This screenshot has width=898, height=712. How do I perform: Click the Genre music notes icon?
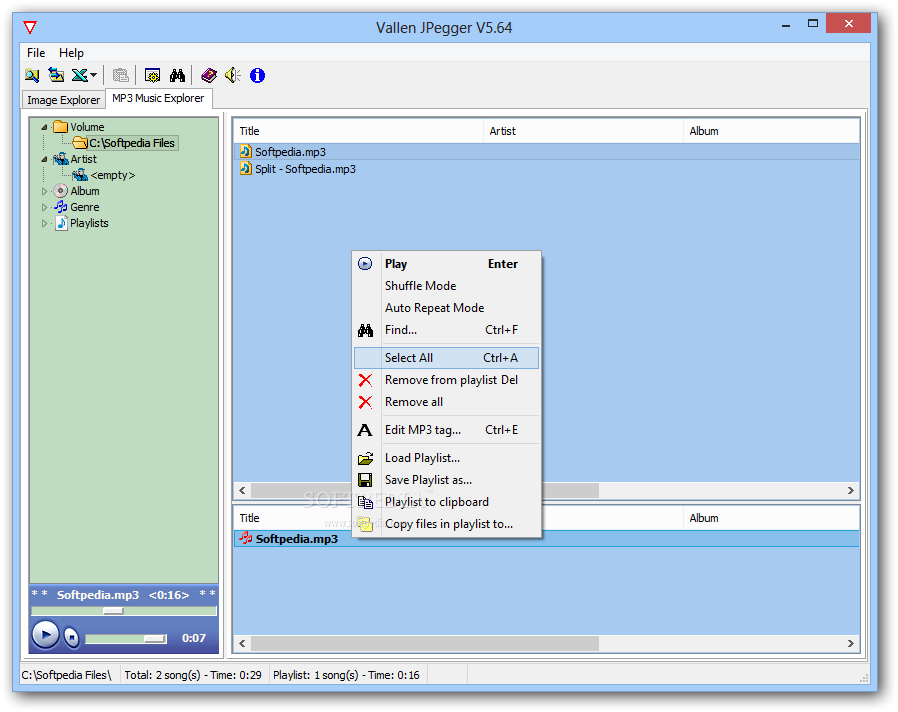point(61,207)
